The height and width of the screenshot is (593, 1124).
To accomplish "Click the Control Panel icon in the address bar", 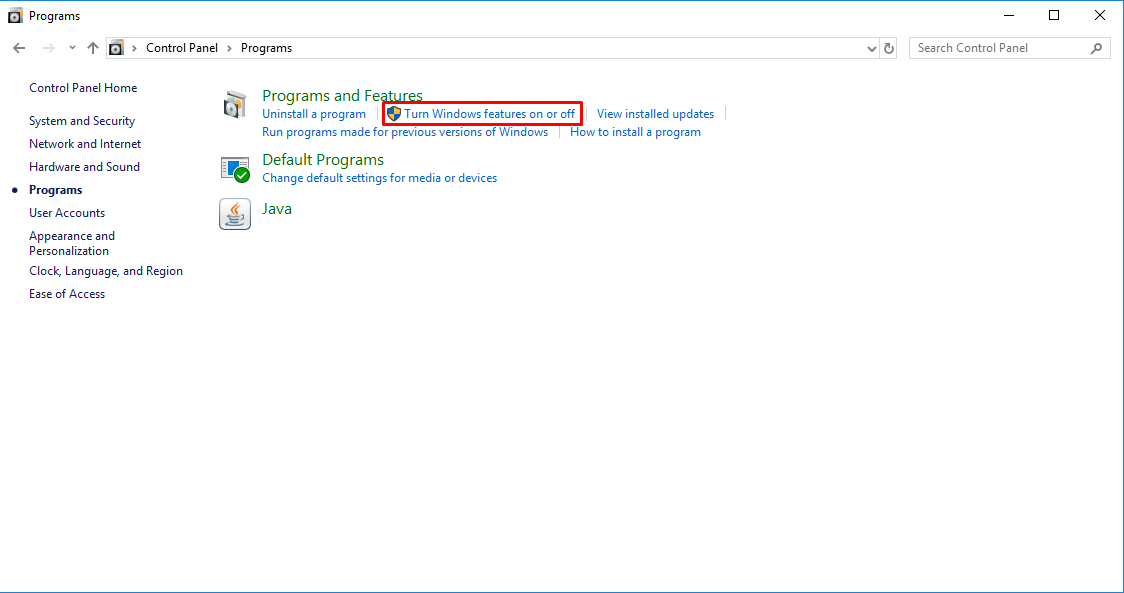I will [x=116, y=48].
